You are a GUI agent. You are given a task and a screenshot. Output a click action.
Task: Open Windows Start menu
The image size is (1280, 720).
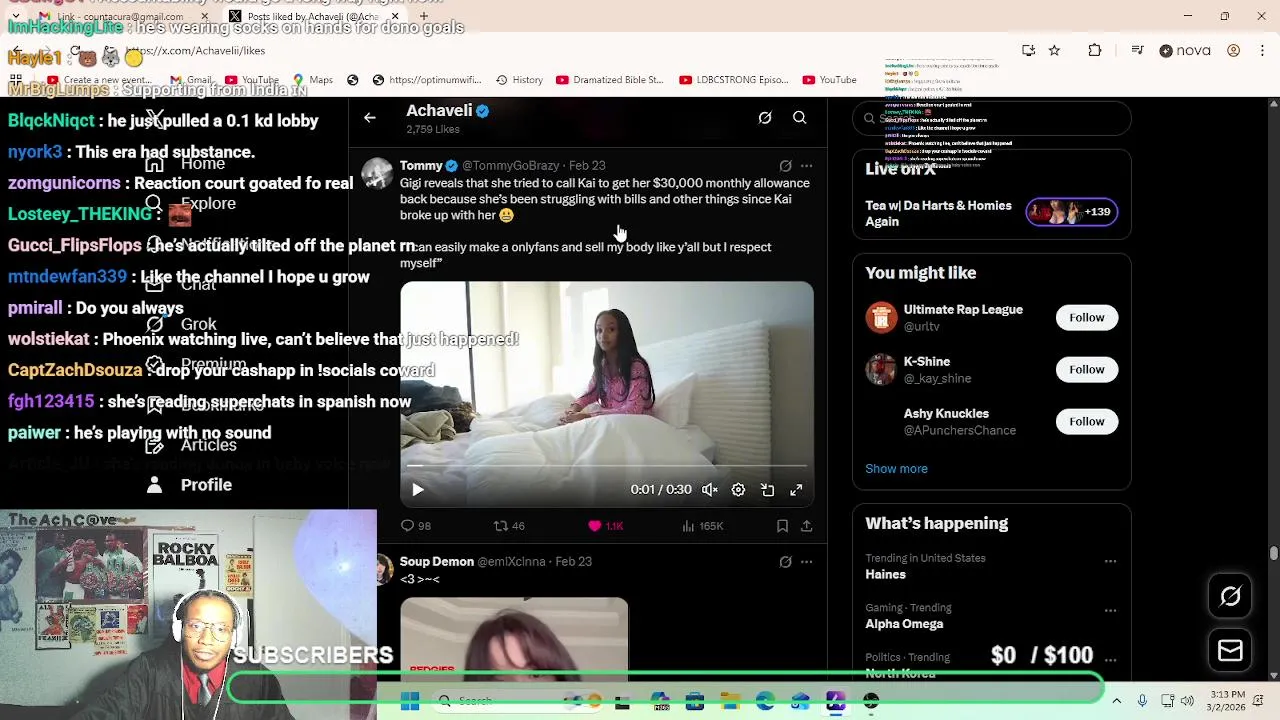410,702
